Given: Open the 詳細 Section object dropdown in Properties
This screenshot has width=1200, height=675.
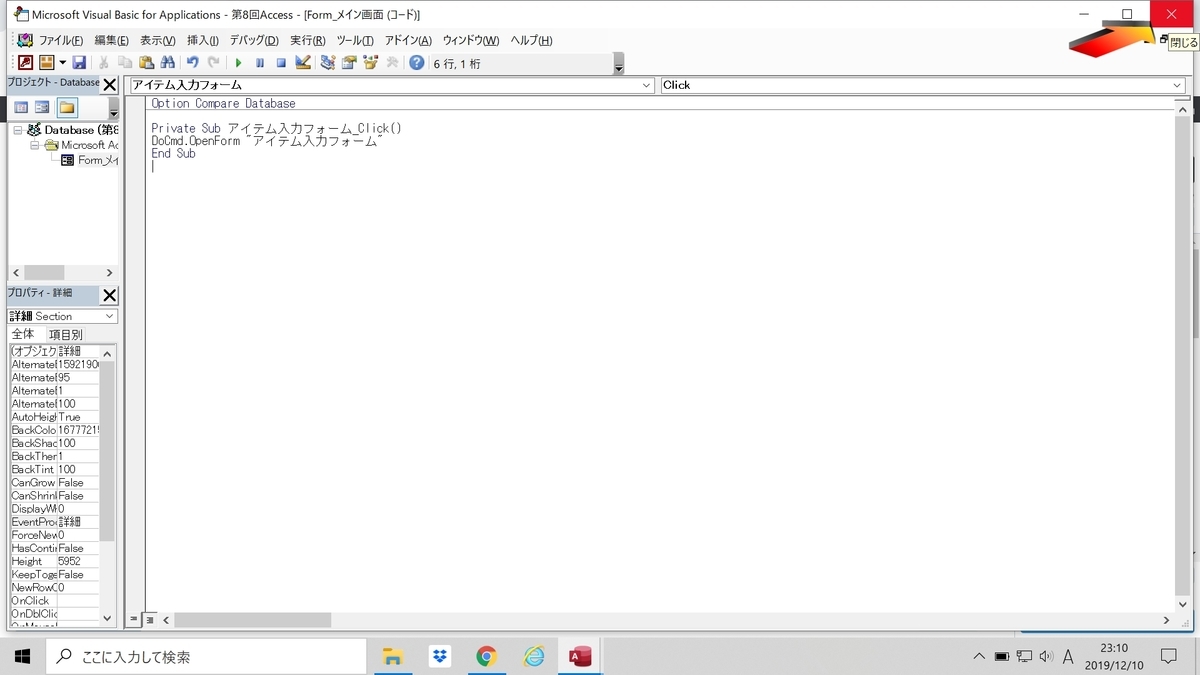Looking at the screenshot, I should tap(63, 316).
